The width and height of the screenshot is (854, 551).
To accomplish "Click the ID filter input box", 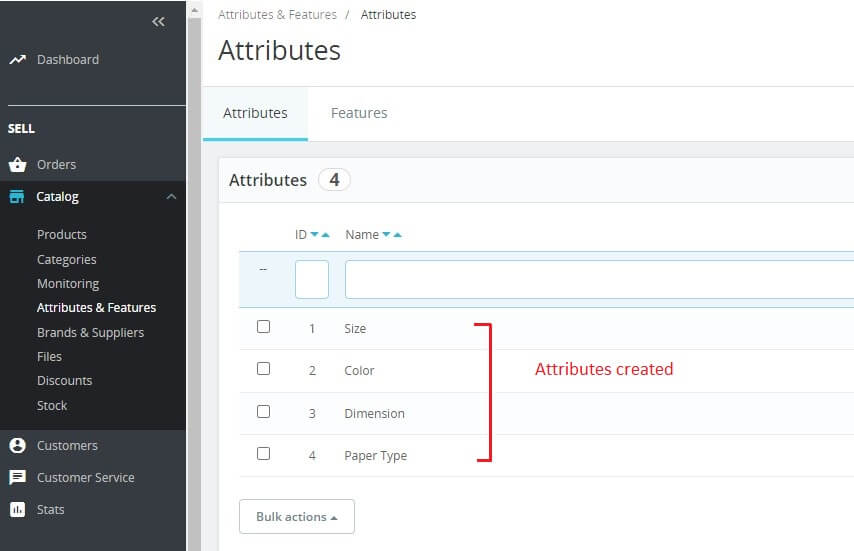I will click(312, 279).
